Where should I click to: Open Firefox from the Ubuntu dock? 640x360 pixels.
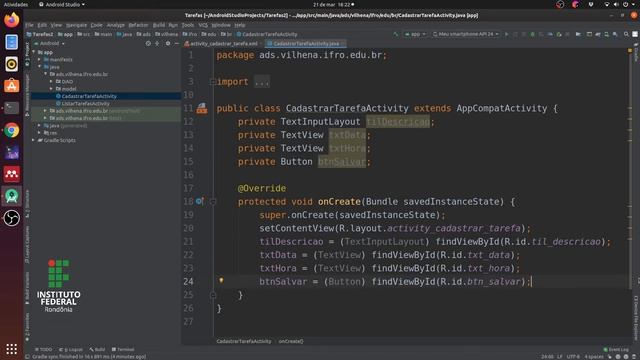[x=11, y=20]
